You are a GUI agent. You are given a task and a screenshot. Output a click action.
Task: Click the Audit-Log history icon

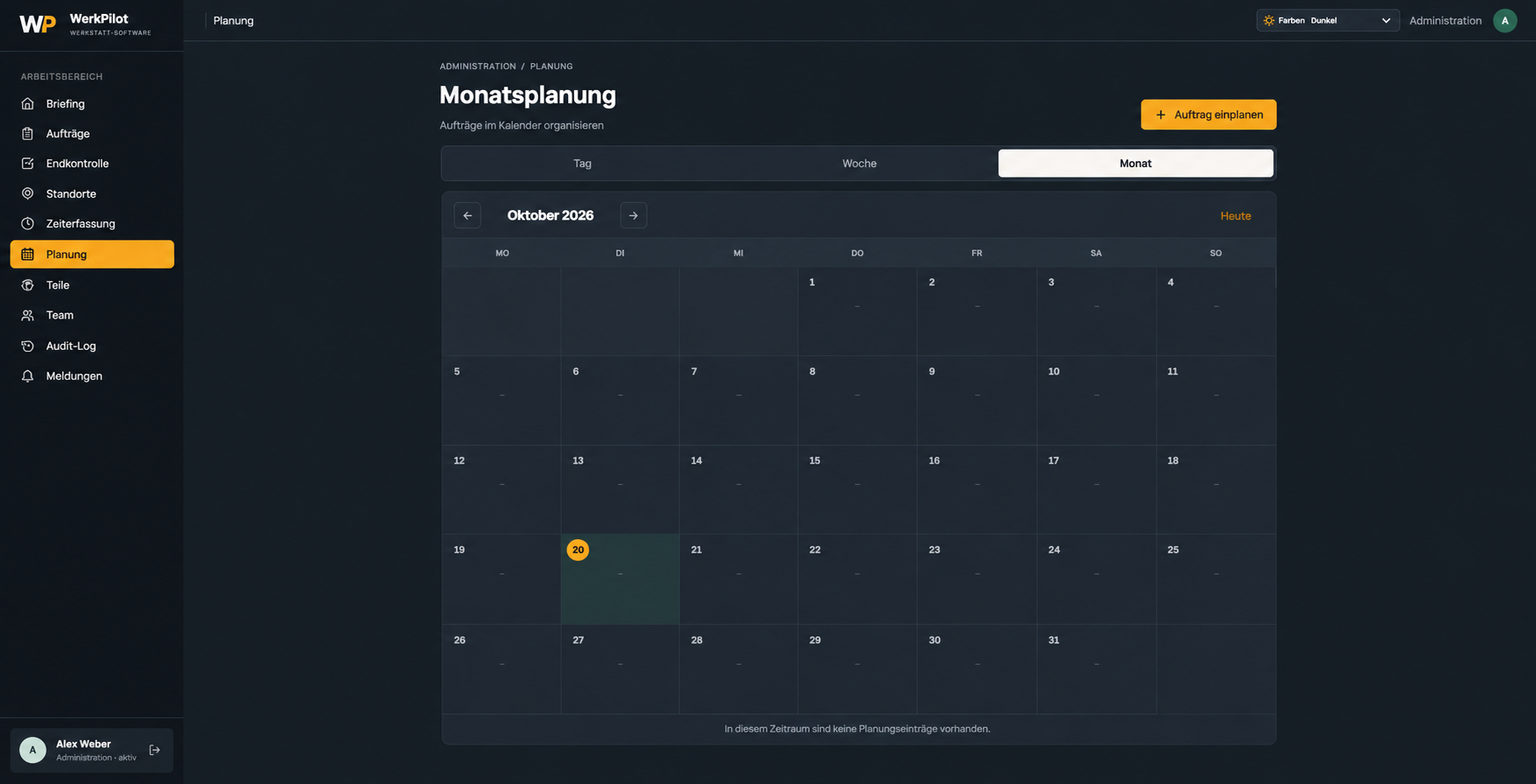pos(28,346)
